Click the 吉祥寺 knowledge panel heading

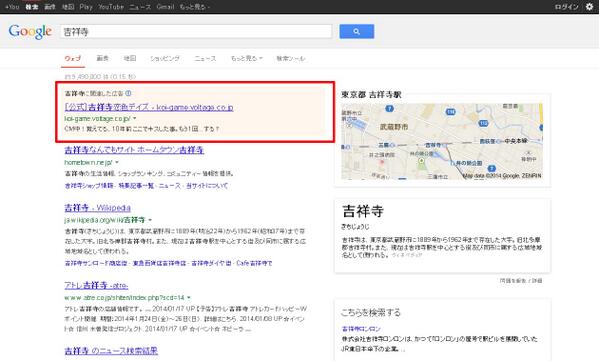tap(363, 211)
